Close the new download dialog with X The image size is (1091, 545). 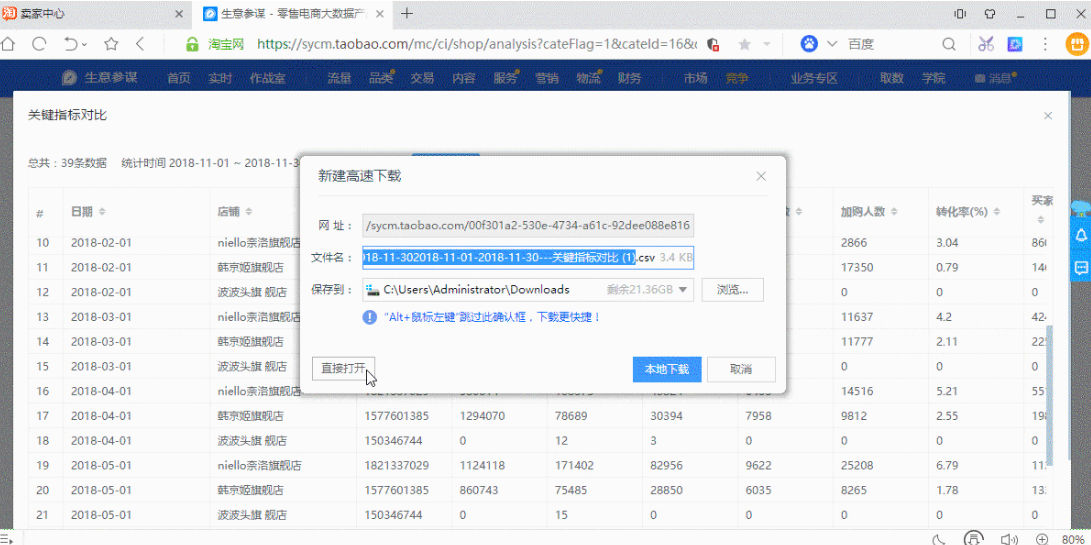pos(761,176)
